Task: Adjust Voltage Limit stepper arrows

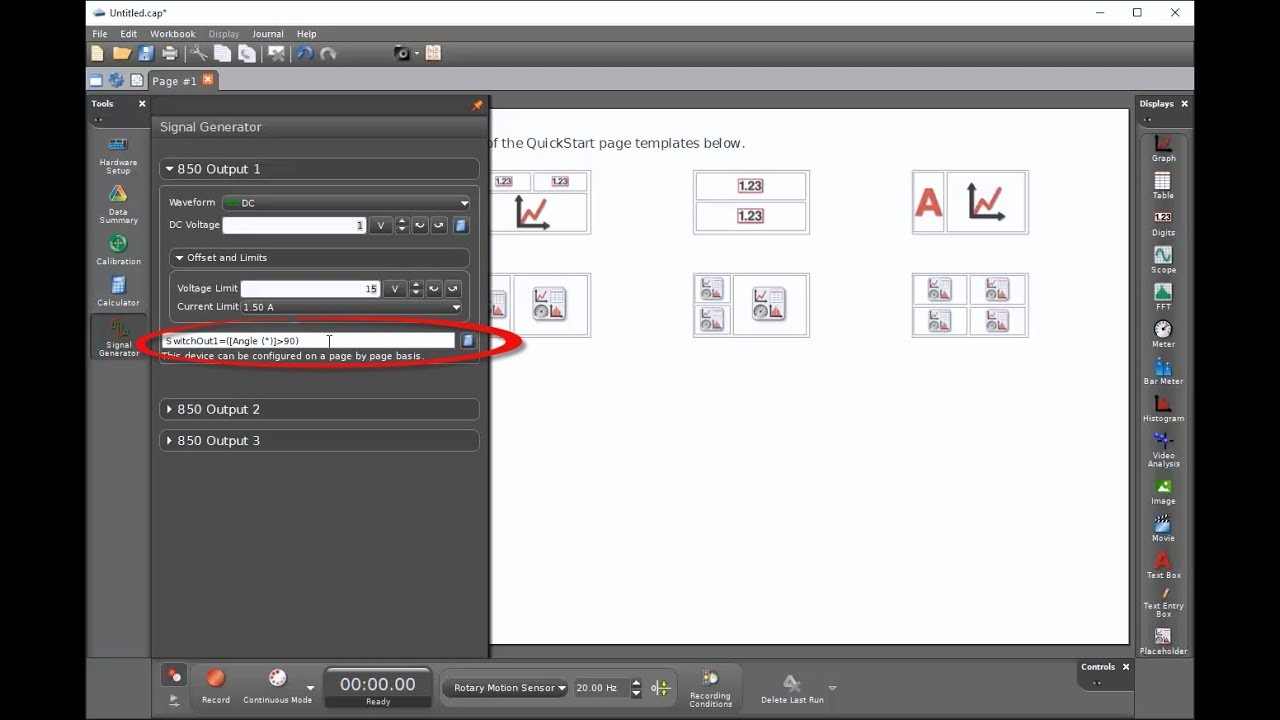Action: coord(416,289)
